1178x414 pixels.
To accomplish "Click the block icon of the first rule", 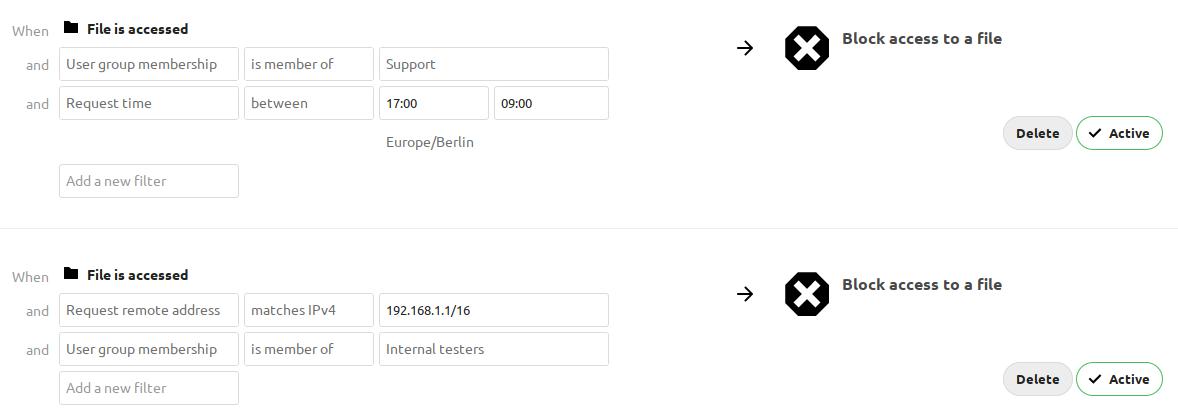I will [x=807, y=48].
